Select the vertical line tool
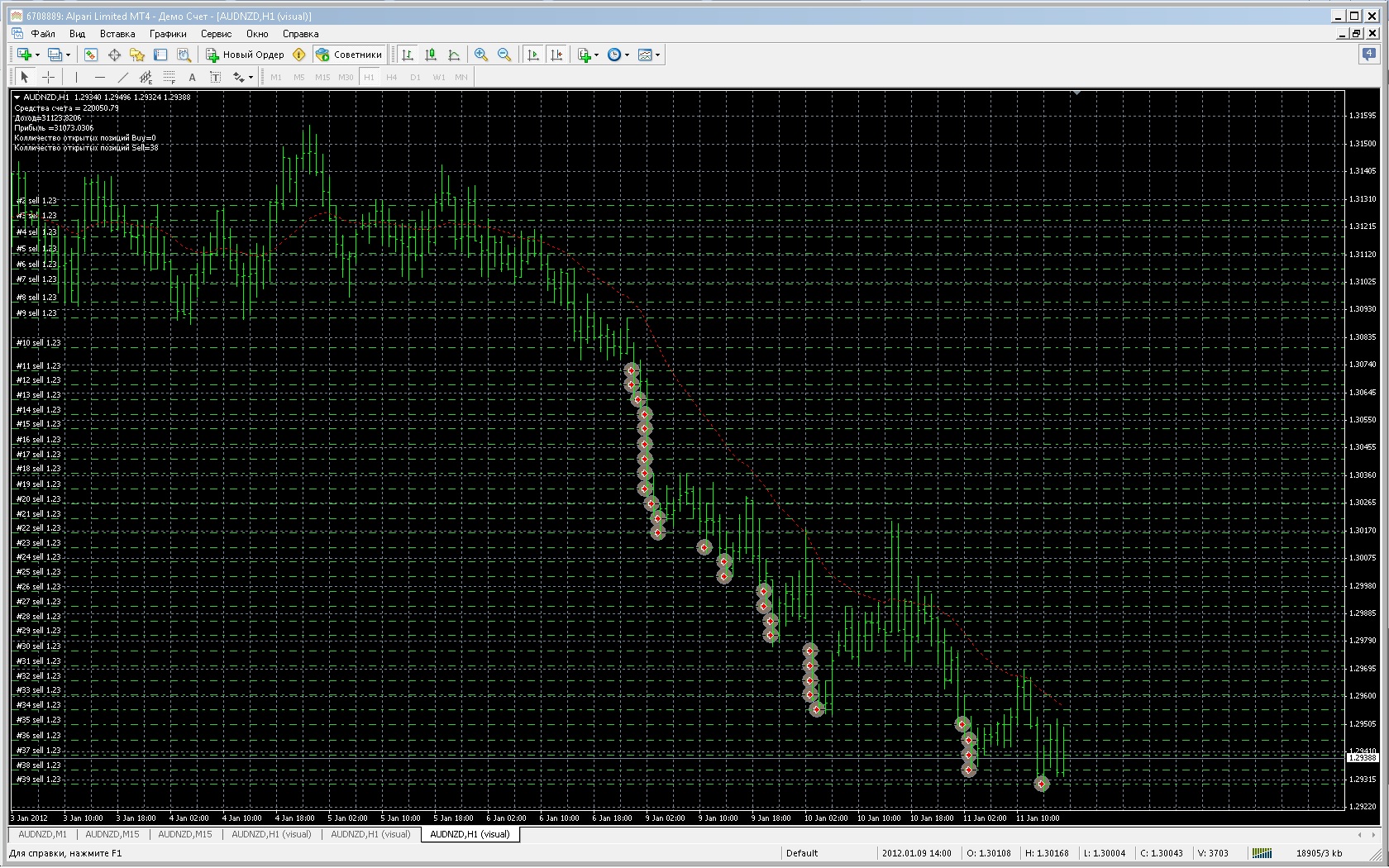 coord(76,77)
